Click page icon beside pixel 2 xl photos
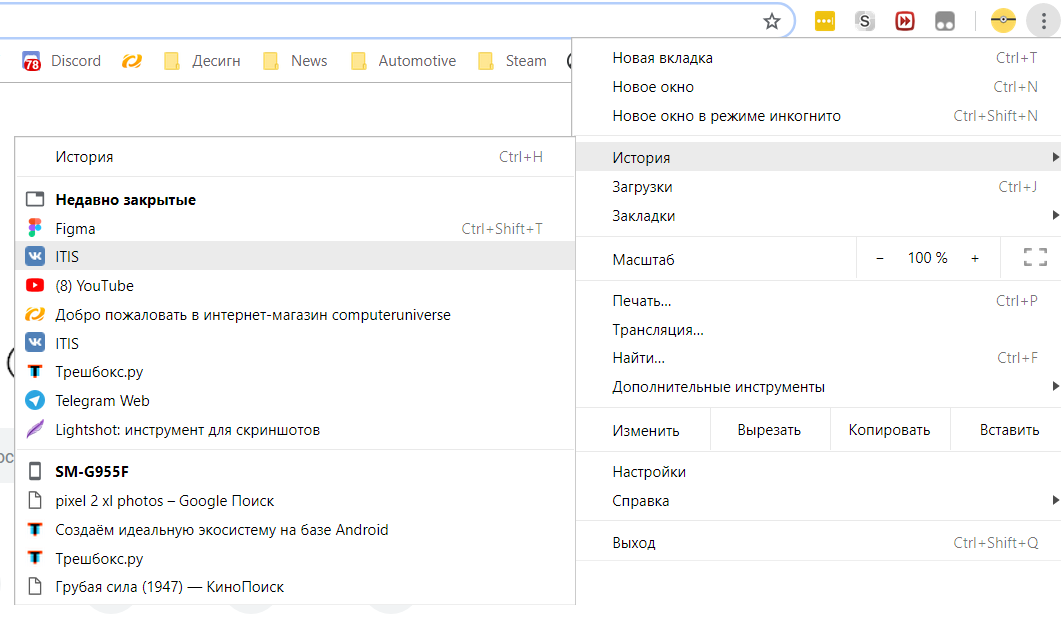Image resolution: width=1061 pixels, height=619 pixels. [35, 501]
